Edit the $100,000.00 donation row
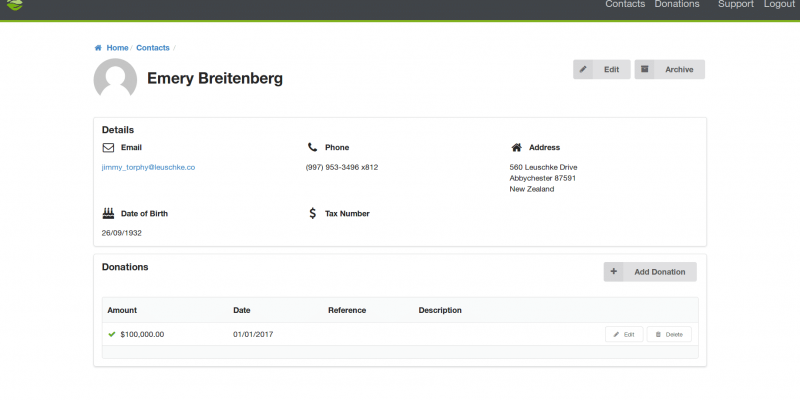This screenshot has height=400, width=800. [624, 334]
